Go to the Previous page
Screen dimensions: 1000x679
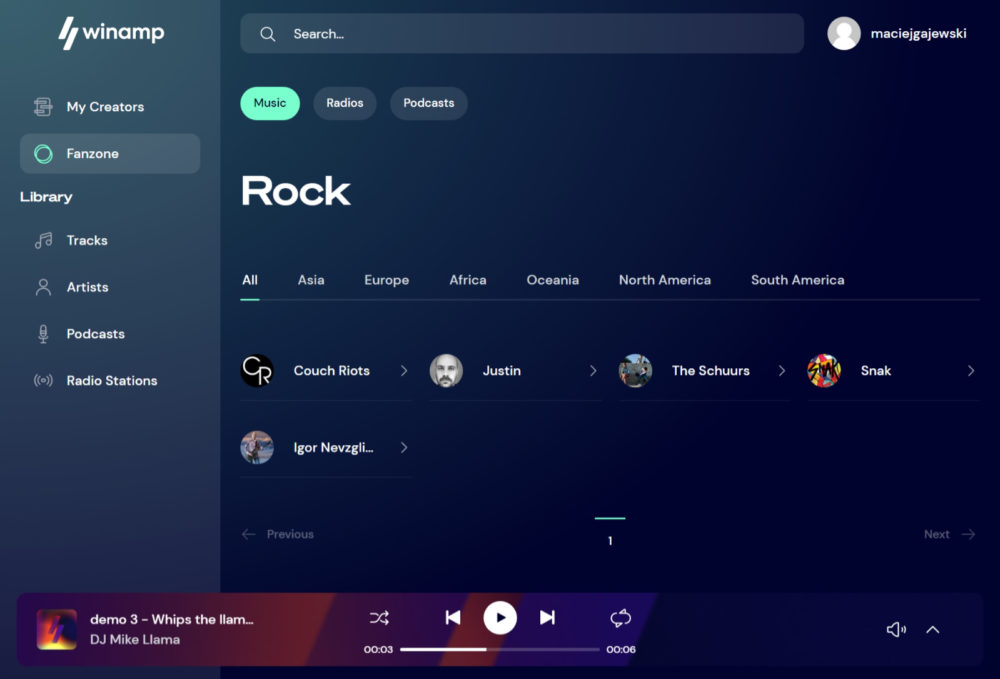coord(278,534)
